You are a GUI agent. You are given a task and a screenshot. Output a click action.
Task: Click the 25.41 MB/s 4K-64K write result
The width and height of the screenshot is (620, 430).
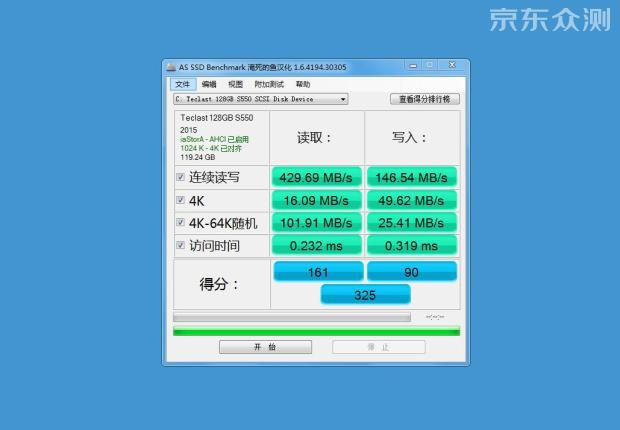click(x=412, y=223)
